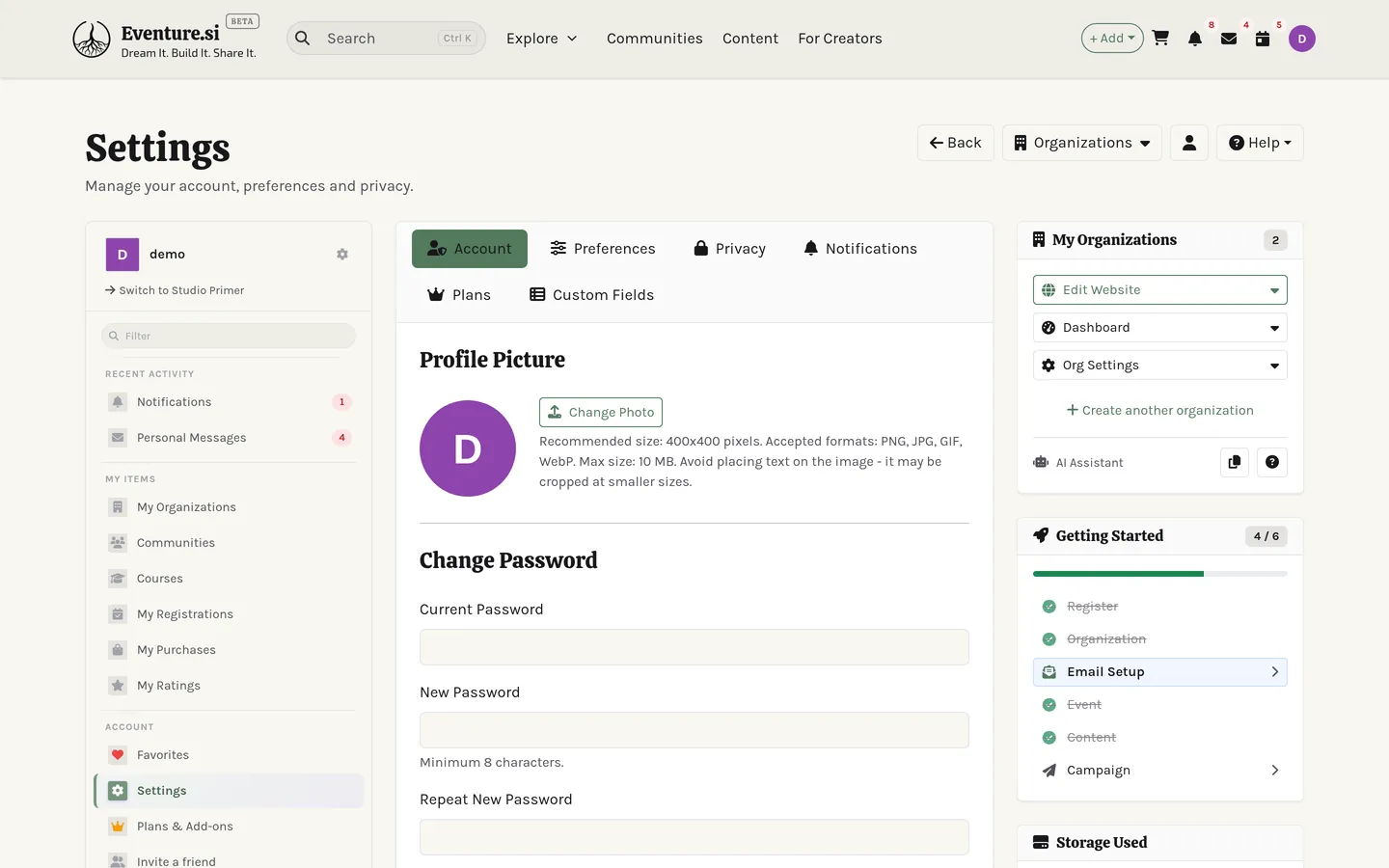Image resolution: width=1389 pixels, height=868 pixels.
Task: Open the envelope messages icon in header
Action: coord(1229,39)
